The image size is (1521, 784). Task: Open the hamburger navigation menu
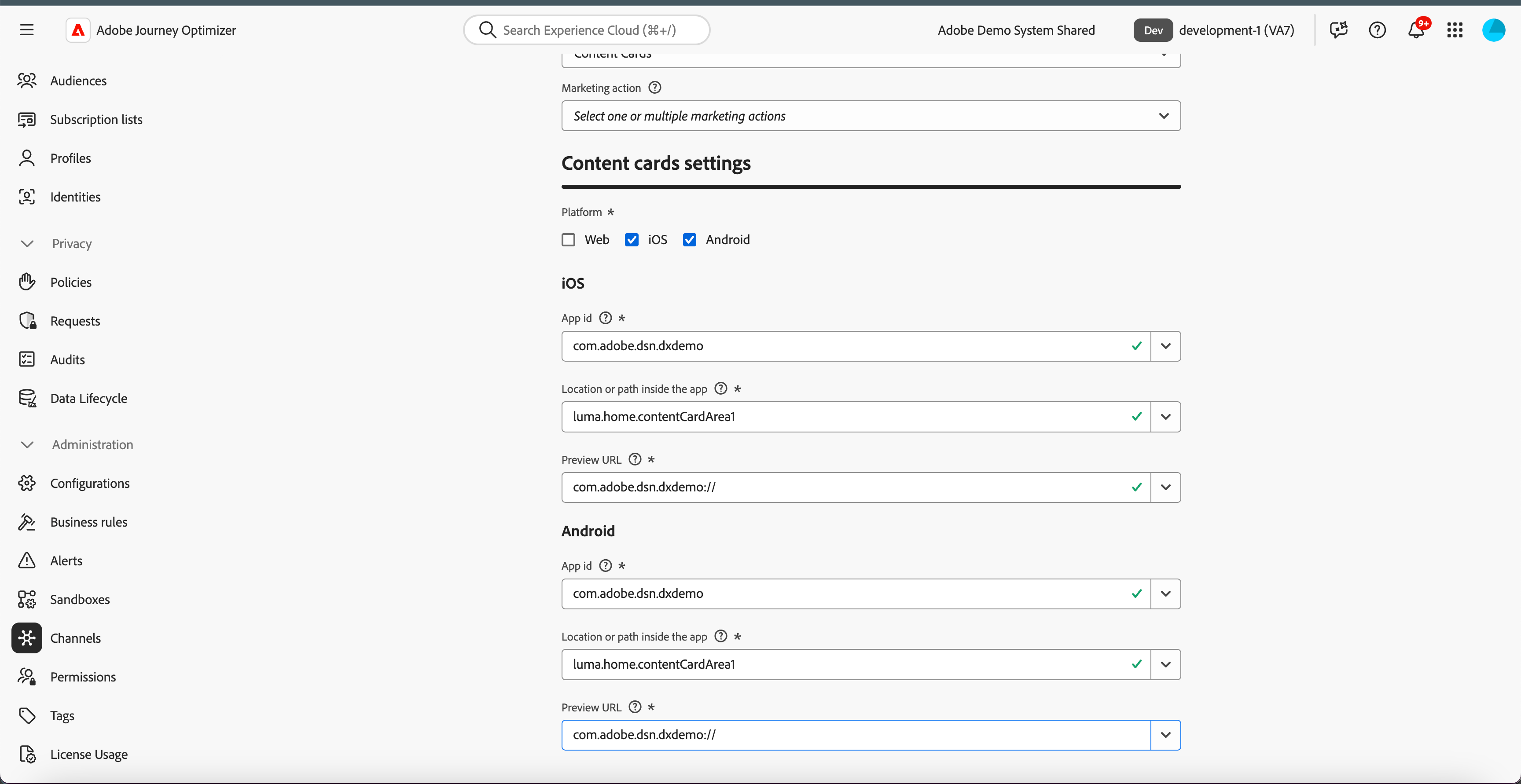point(26,29)
